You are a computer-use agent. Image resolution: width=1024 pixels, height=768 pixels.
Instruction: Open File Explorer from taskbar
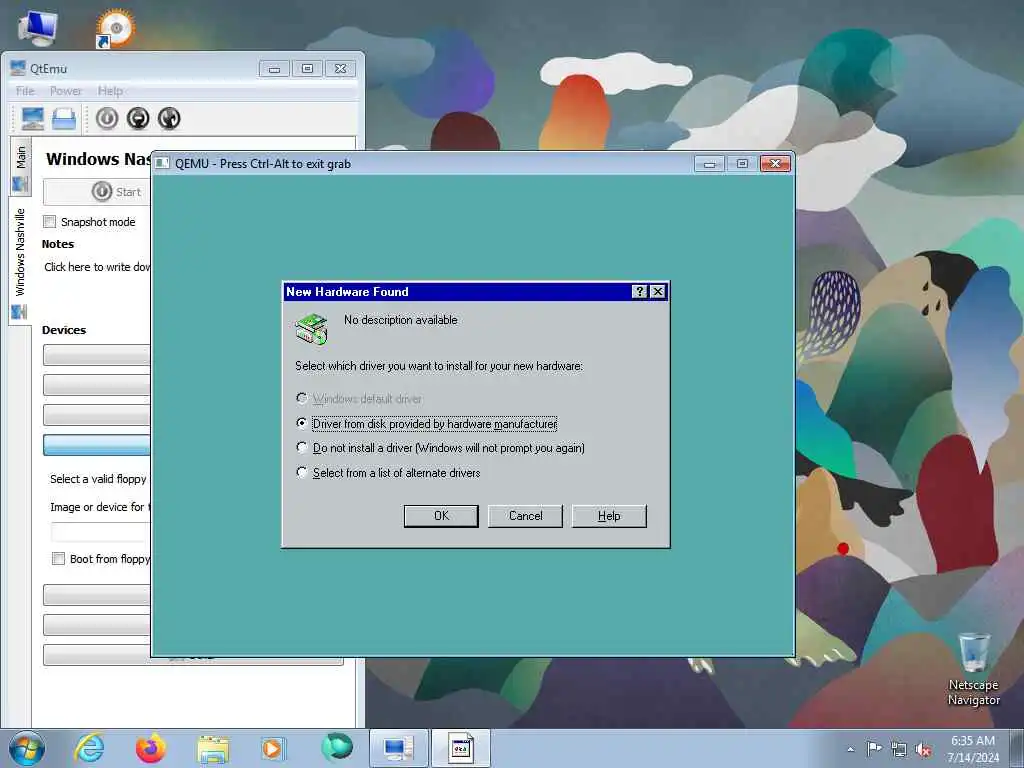(213, 750)
